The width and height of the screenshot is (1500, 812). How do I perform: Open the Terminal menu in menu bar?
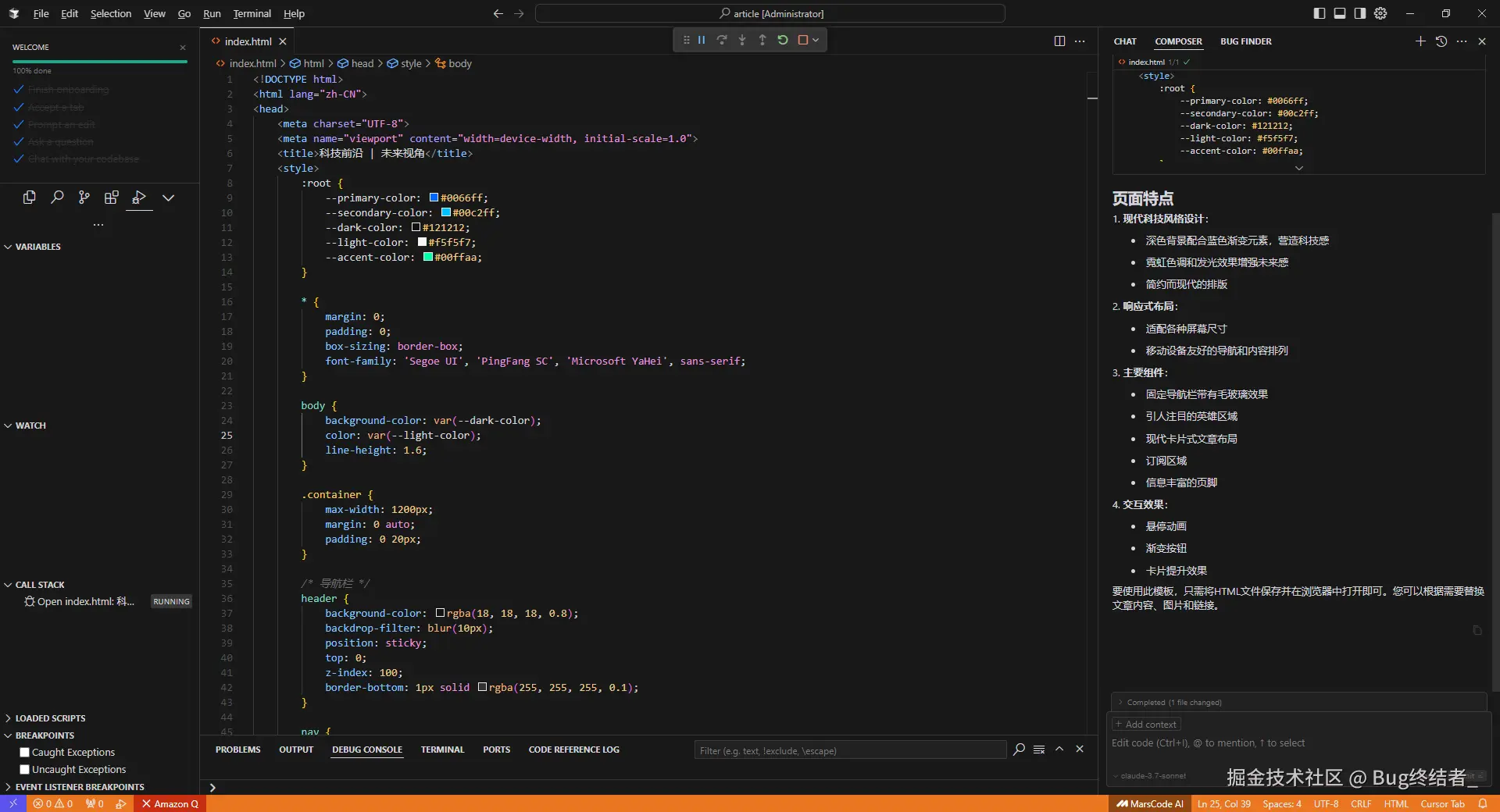coord(252,13)
